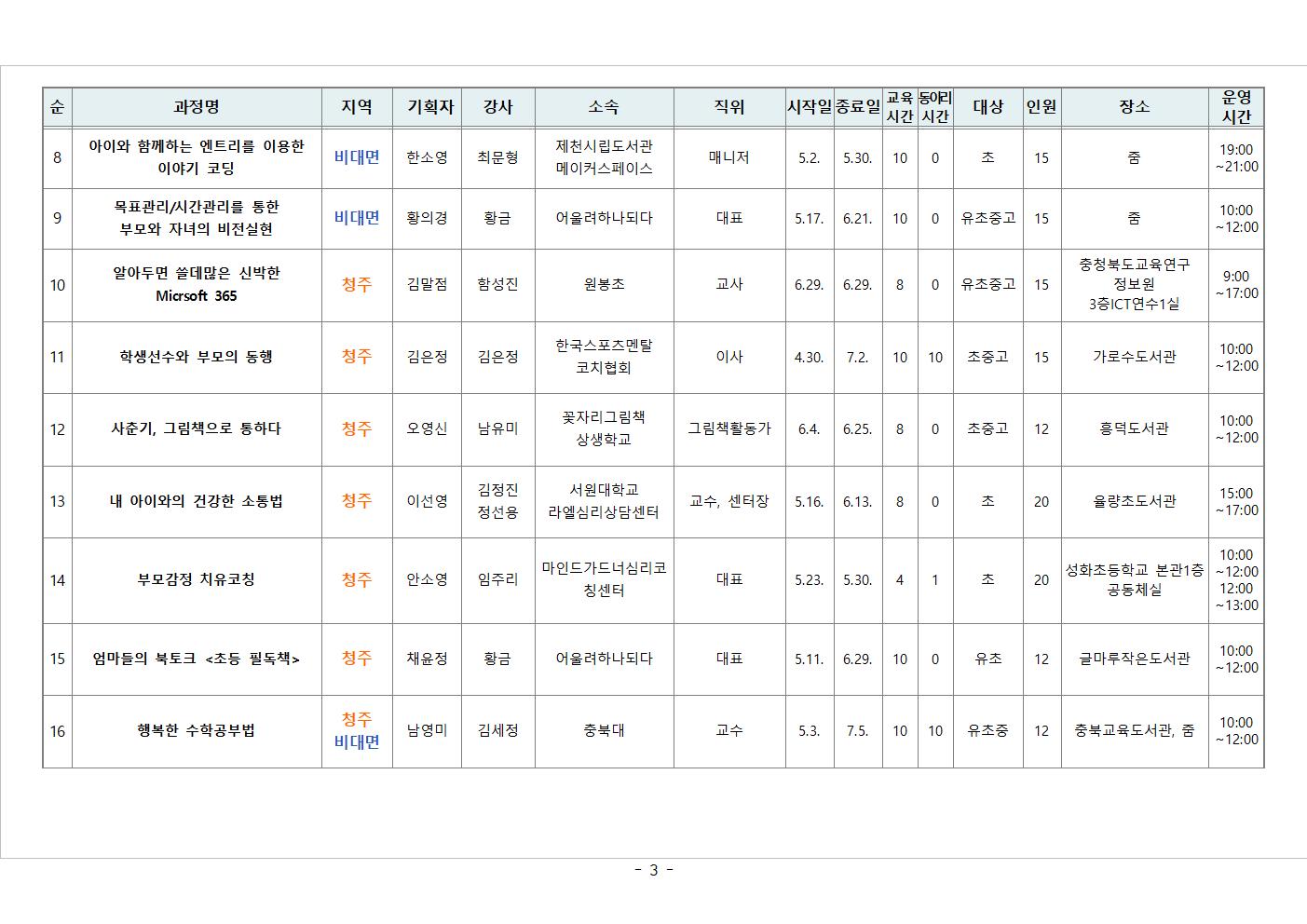Click affiliation 제천시립도서관 메이커스페이스
Viewport: 1307px width, 924px height.
[x=604, y=157]
